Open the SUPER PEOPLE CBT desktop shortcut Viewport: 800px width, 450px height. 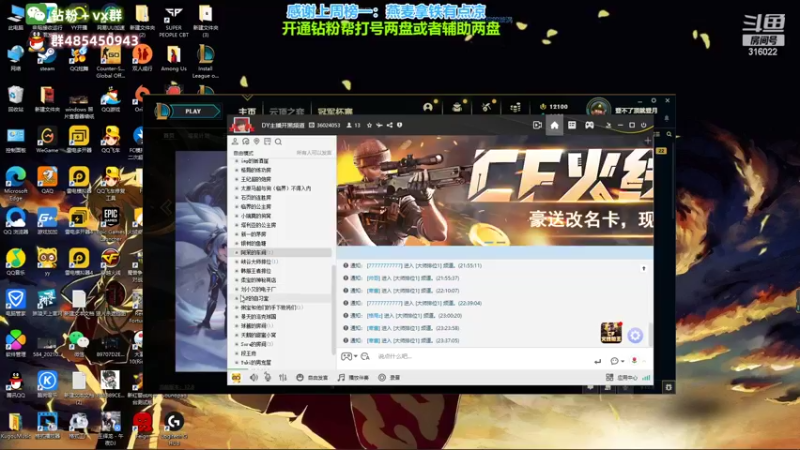(x=173, y=21)
